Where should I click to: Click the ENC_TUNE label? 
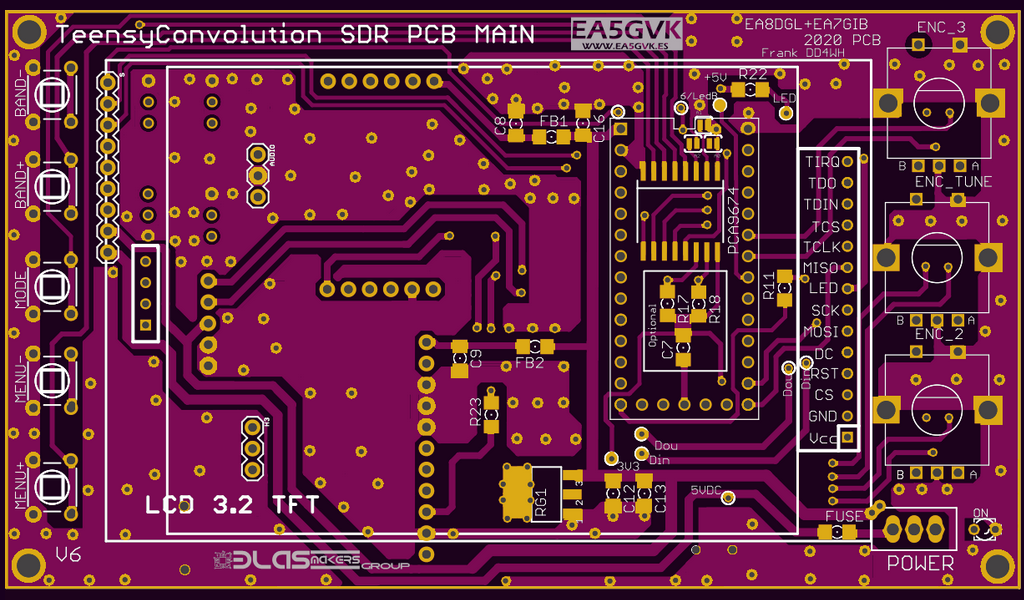click(x=953, y=182)
